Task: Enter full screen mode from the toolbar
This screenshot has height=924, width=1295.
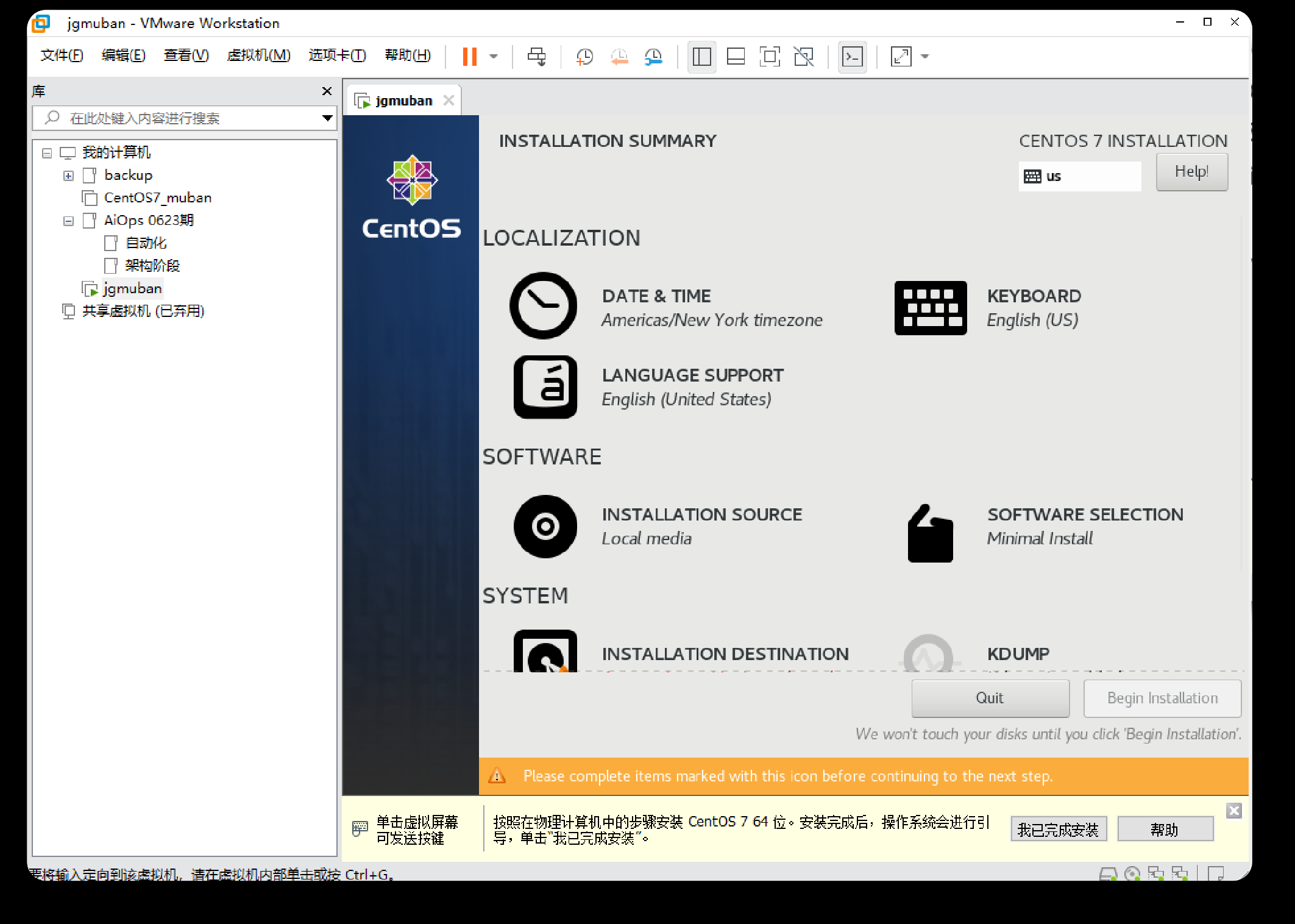Action: pyautogui.click(x=770, y=57)
